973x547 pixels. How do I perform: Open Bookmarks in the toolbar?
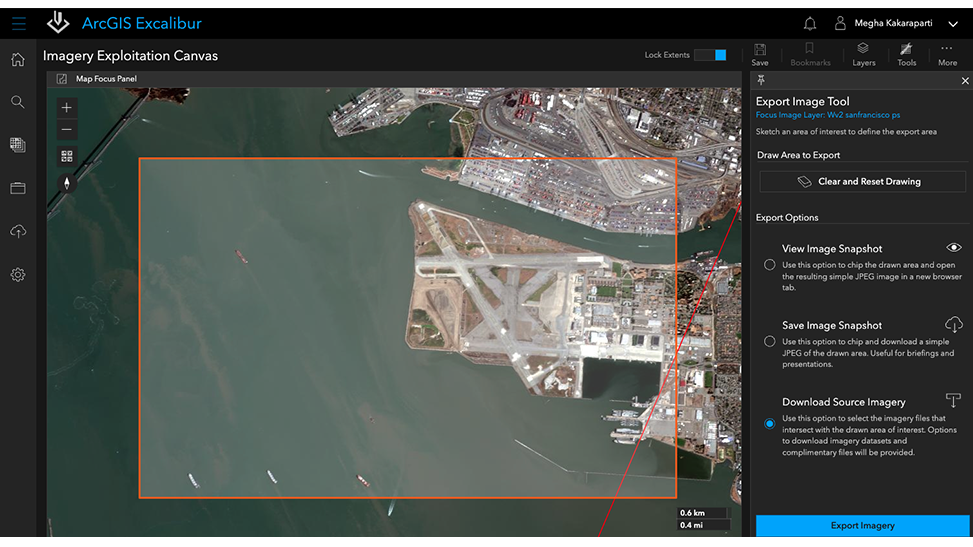[810, 55]
